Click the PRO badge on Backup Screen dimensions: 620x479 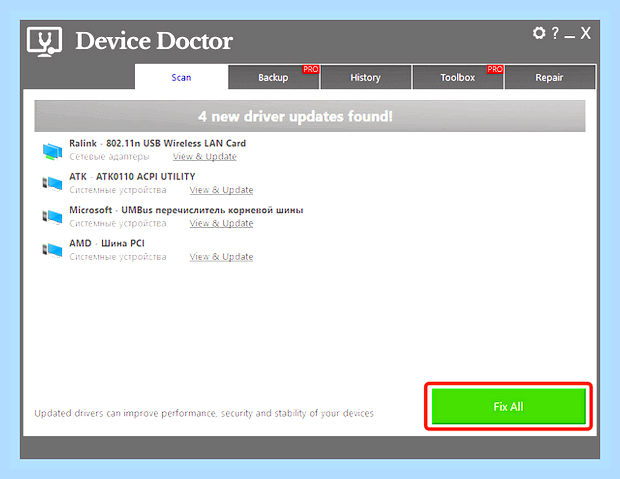pyautogui.click(x=311, y=69)
